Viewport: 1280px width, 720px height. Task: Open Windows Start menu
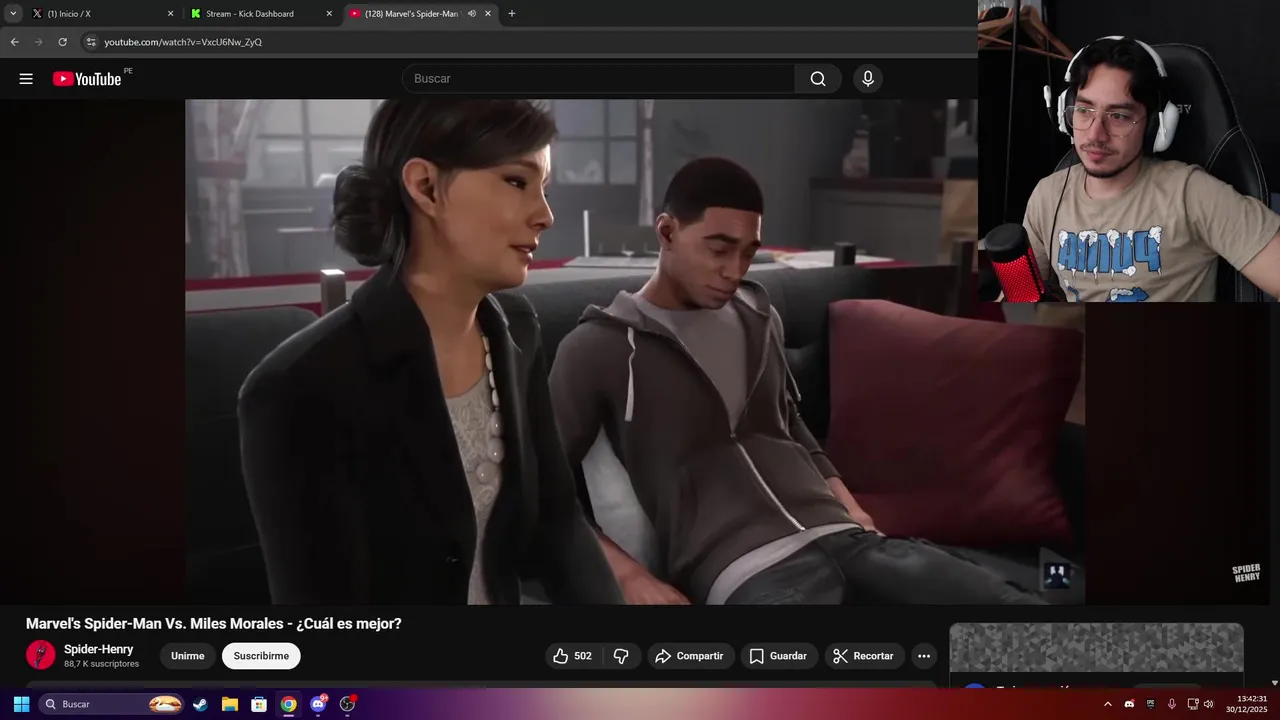click(21, 704)
